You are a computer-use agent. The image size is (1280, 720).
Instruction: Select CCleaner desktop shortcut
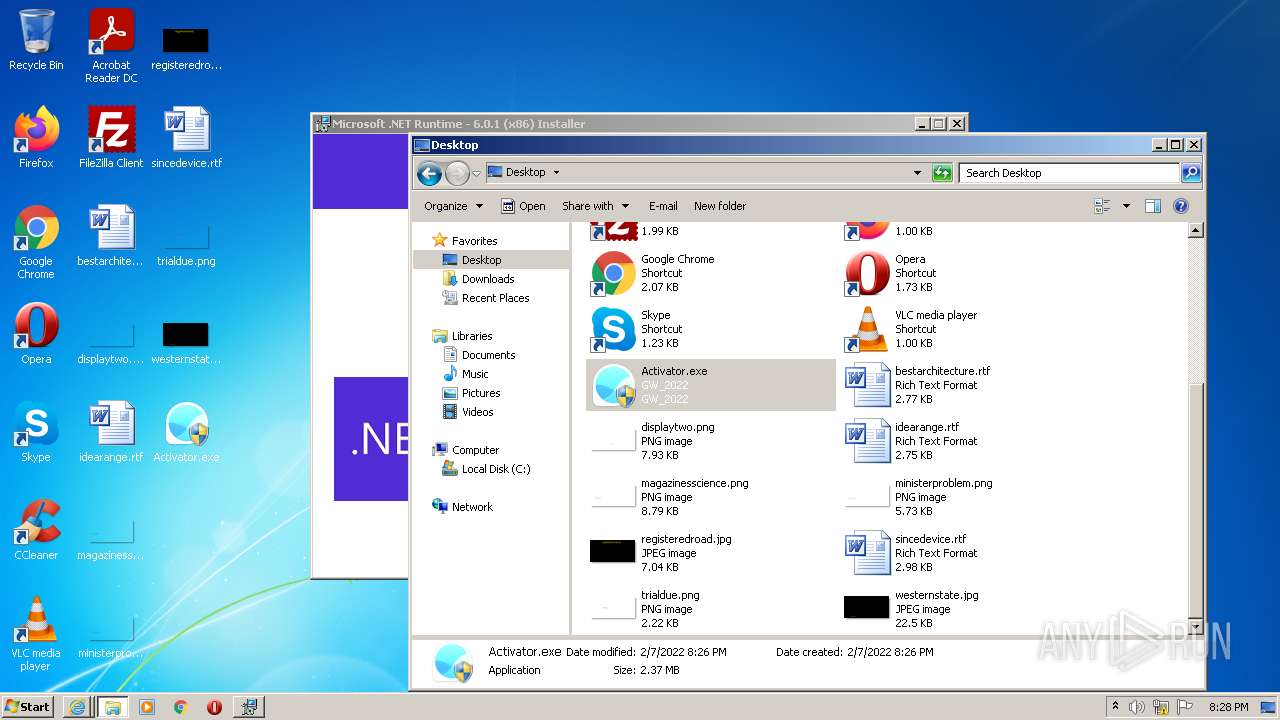tap(36, 530)
